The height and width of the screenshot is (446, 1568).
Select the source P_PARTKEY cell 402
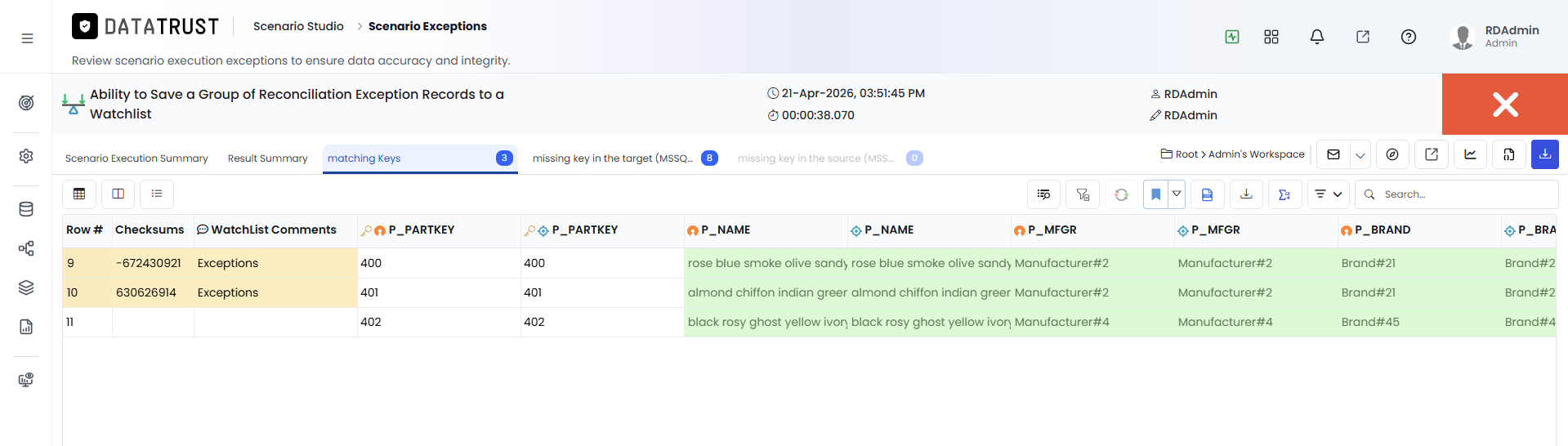coord(439,322)
